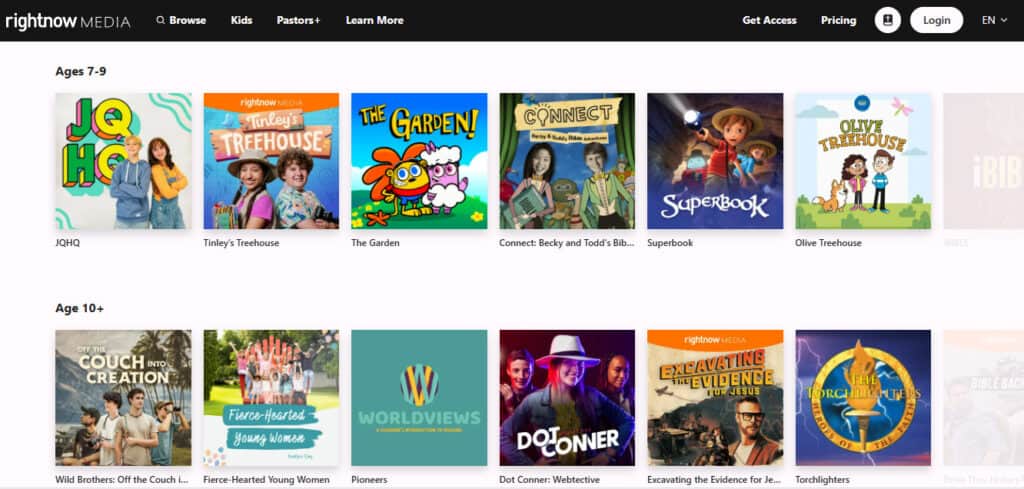This screenshot has width=1024, height=489.
Task: Click the 'Torchlighters' title text
Action: [x=822, y=480]
